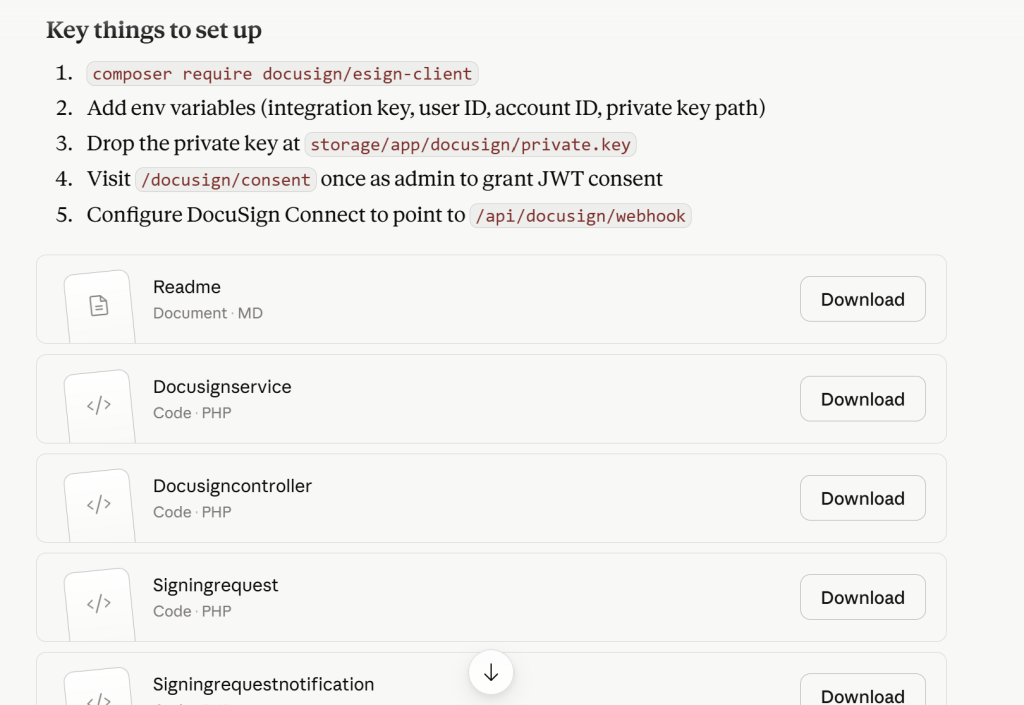Click 'Configure DocuSign Connect to point to' text

[276, 215]
